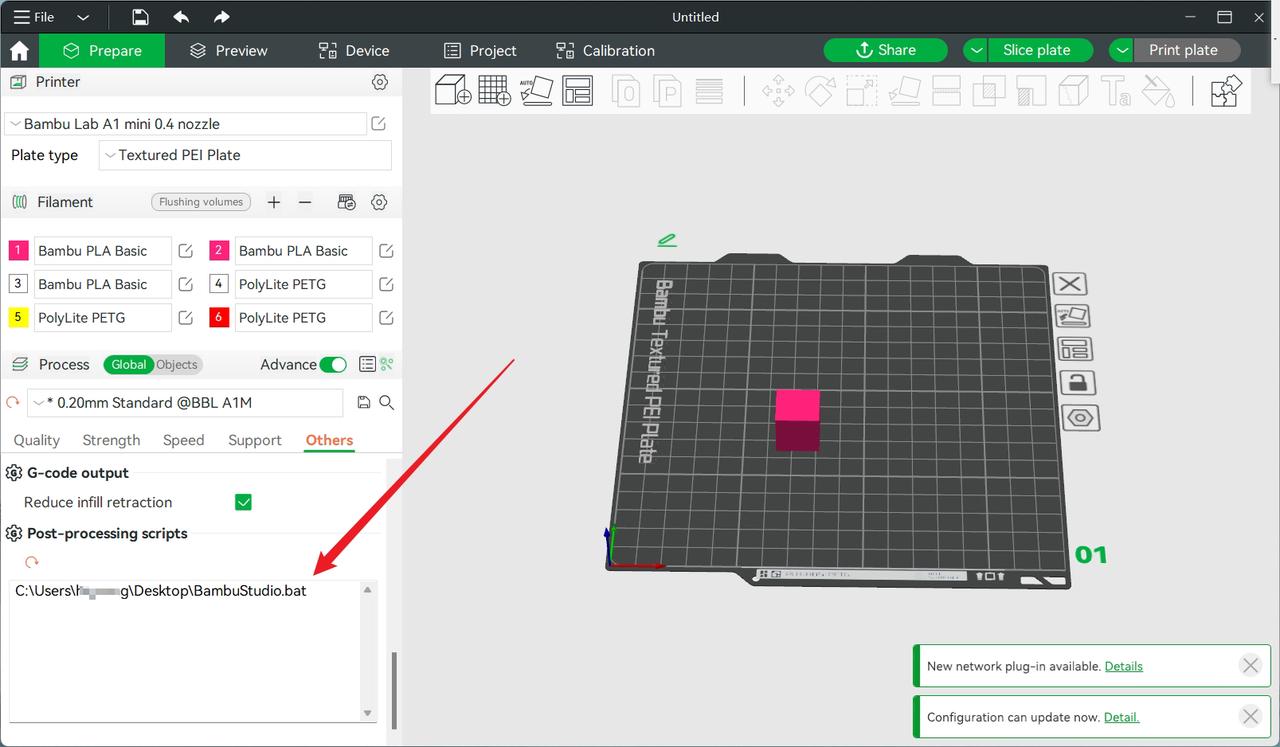Open Details link for network plug-in
This screenshot has width=1280, height=747.
[x=1124, y=666]
